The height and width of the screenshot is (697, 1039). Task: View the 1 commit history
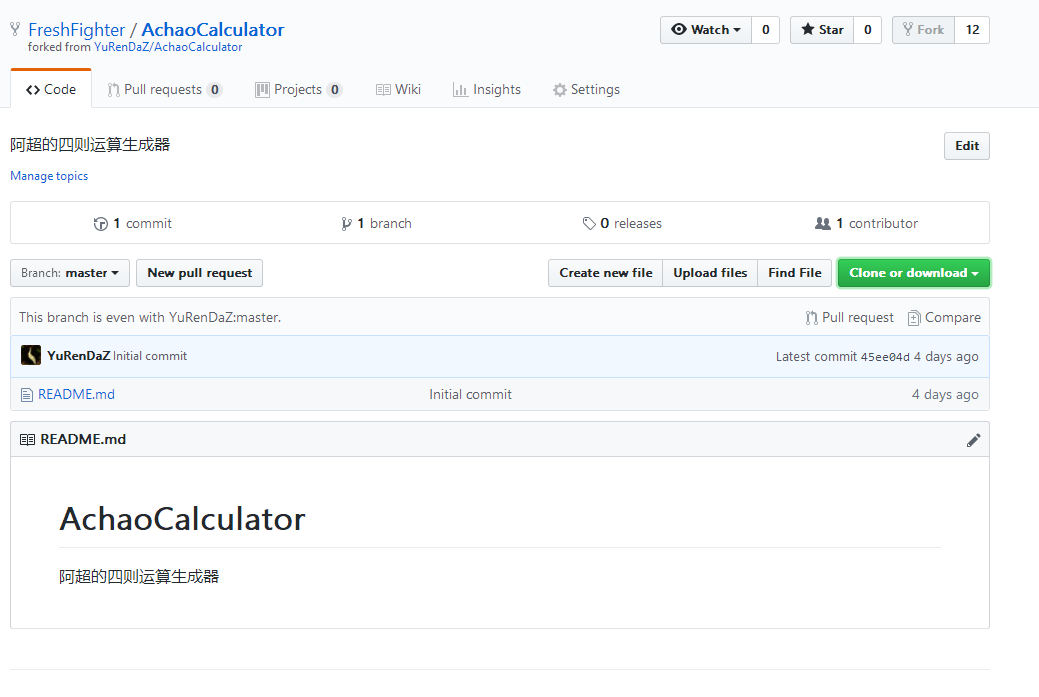[x=133, y=223]
